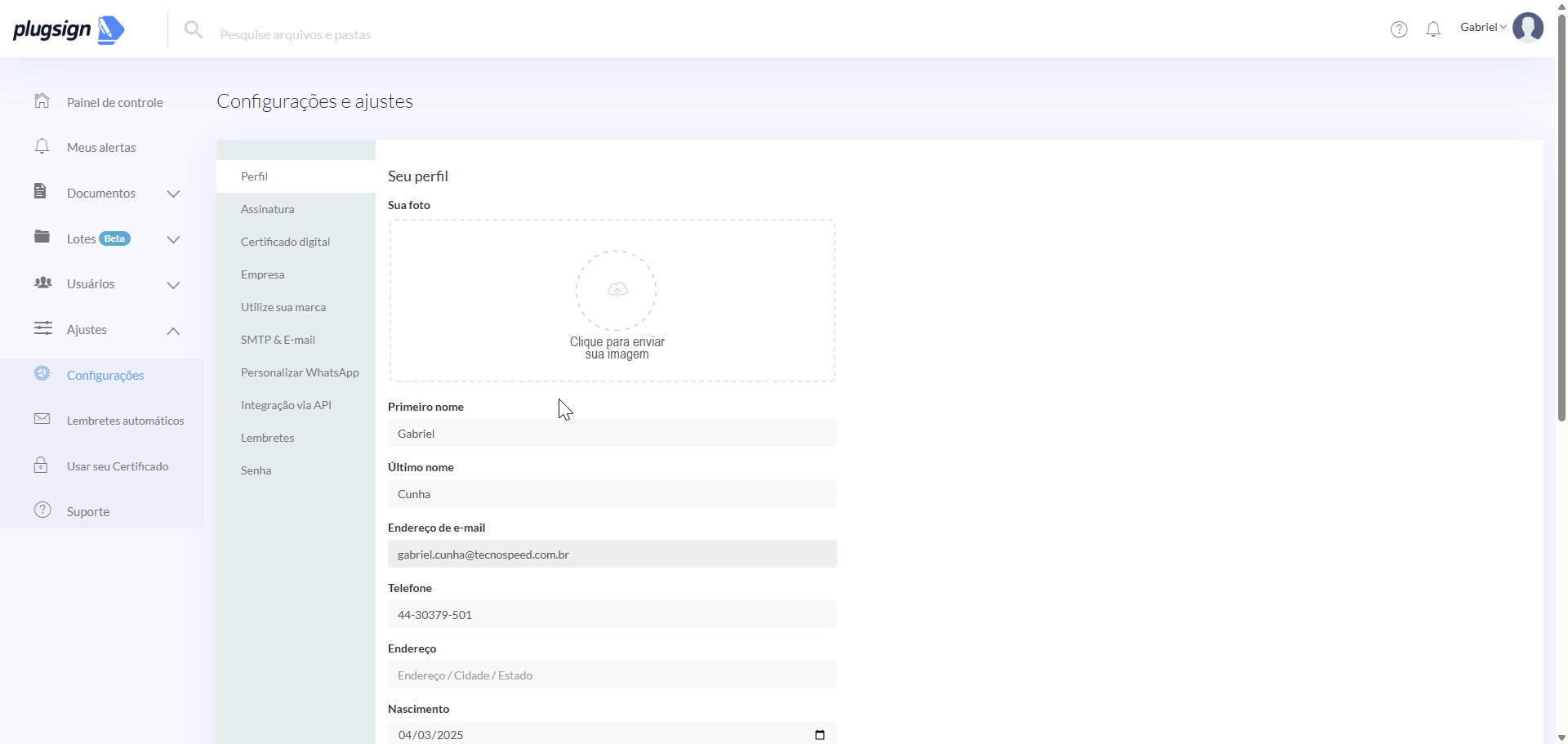
Task: Click the plugsign logo
Action: coord(69,30)
